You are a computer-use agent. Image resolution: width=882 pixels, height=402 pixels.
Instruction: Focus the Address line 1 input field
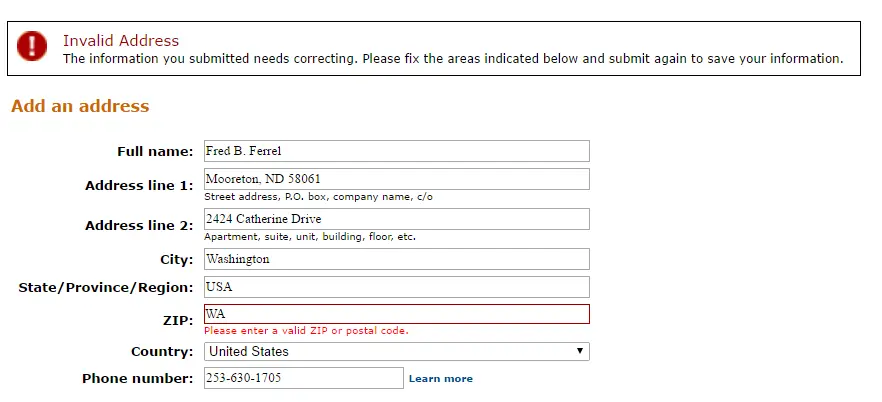click(397, 179)
